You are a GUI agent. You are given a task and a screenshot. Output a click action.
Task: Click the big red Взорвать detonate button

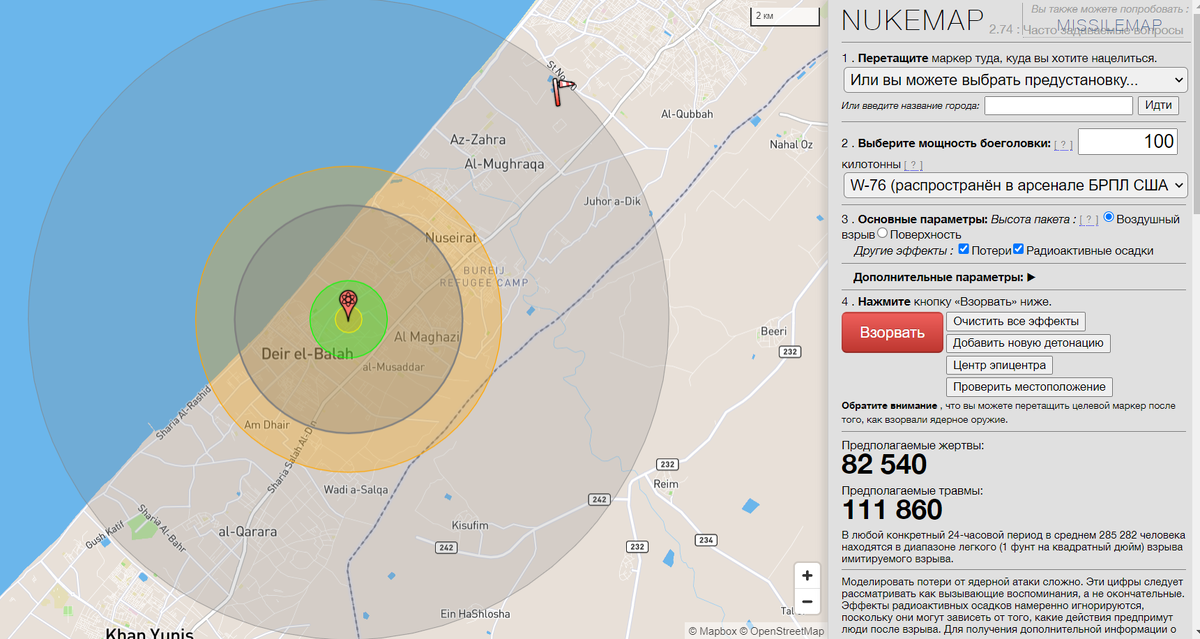(x=892, y=332)
